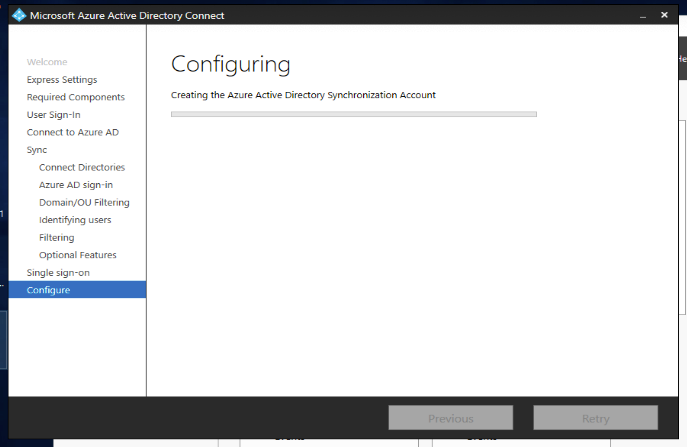Click the configuration progress bar
687x447 pixels.
(x=354, y=114)
